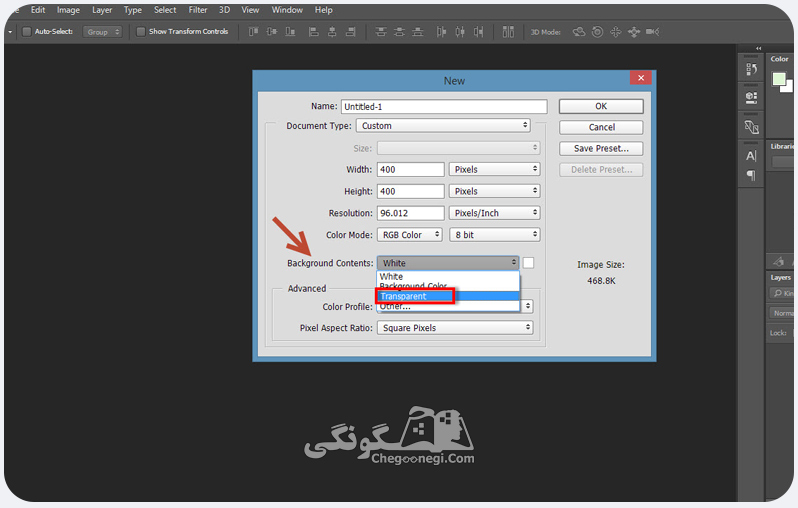Click the Height value field
The height and width of the screenshot is (508, 798).
(x=411, y=191)
